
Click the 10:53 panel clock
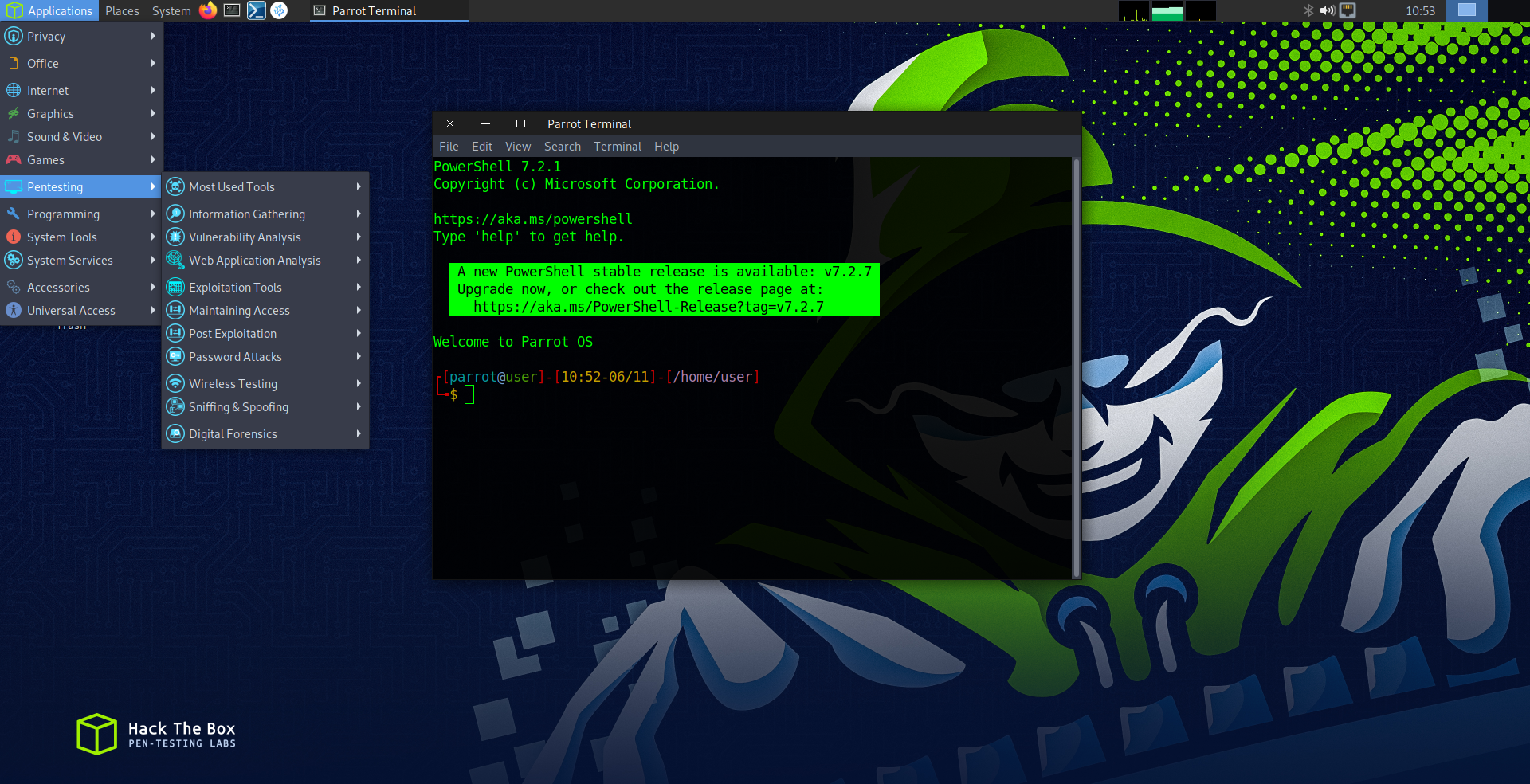pos(1420,10)
